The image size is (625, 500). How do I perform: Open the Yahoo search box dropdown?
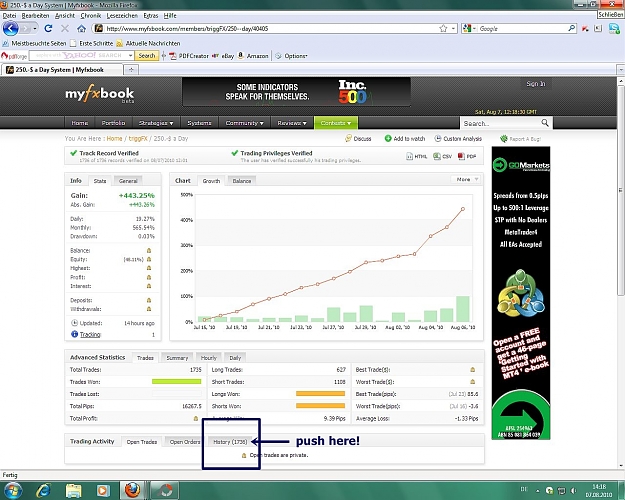pos(130,56)
